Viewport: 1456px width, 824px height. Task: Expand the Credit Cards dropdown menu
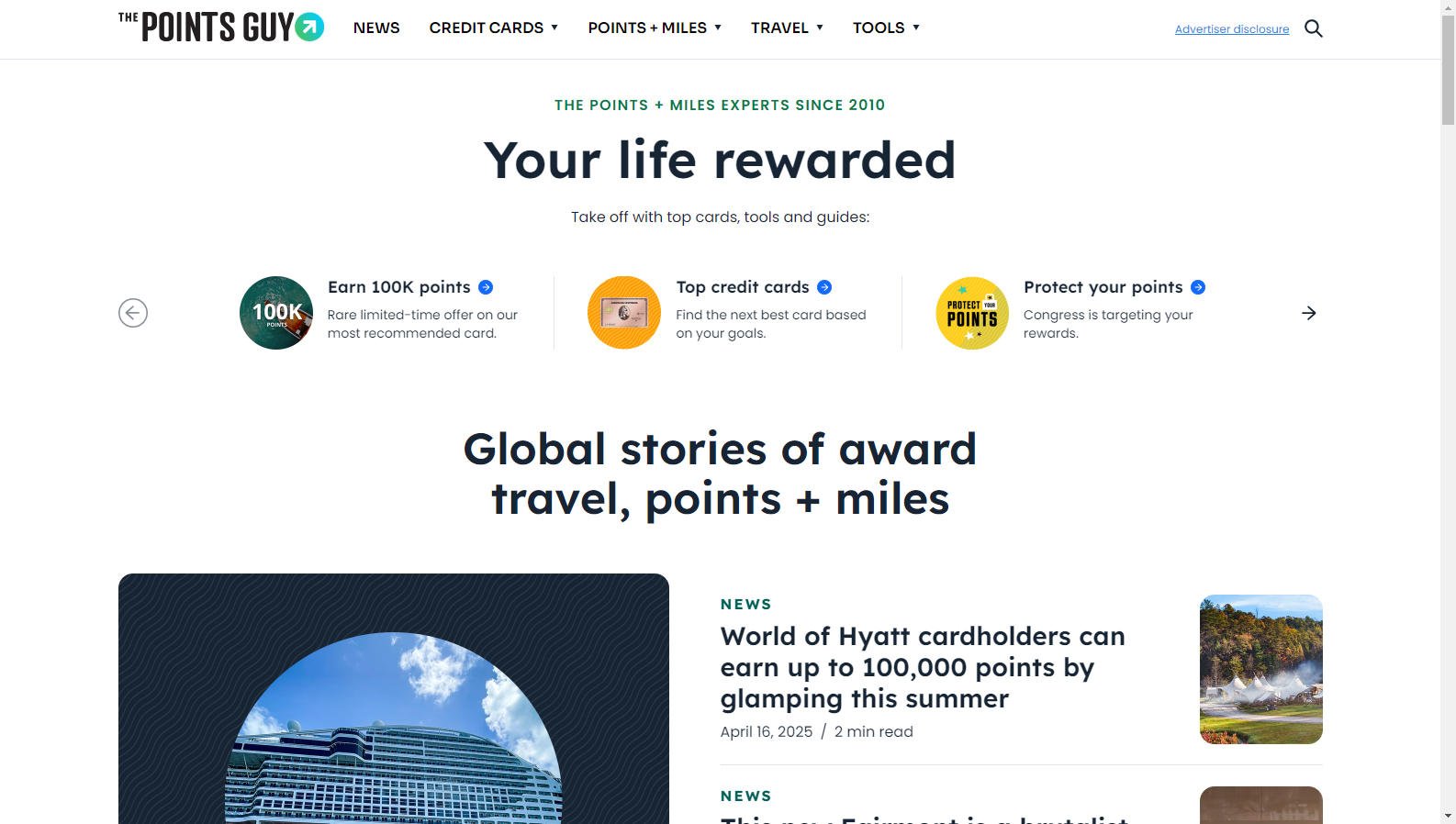(494, 28)
